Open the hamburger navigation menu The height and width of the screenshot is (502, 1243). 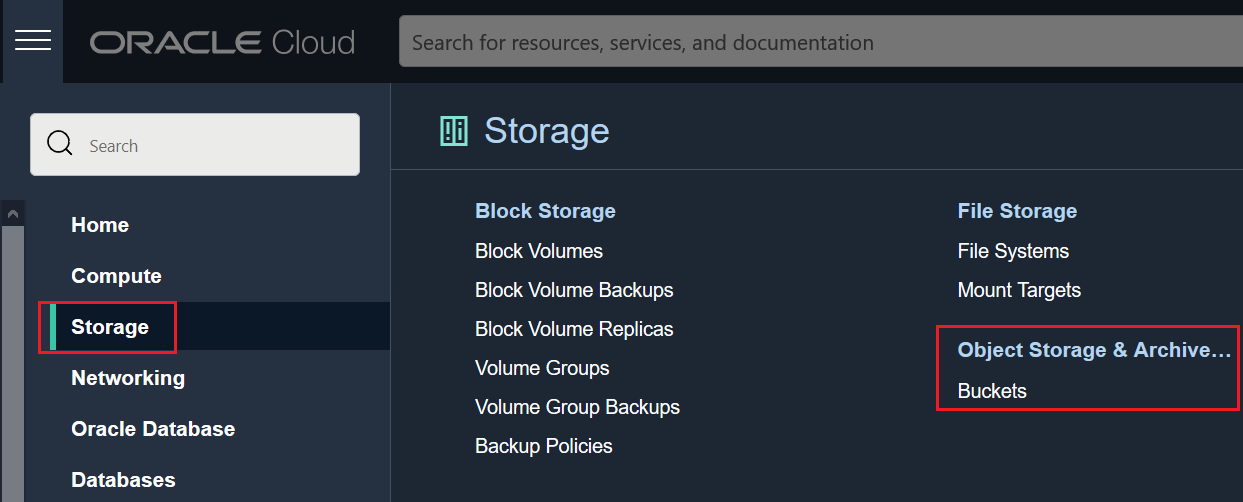click(x=33, y=41)
